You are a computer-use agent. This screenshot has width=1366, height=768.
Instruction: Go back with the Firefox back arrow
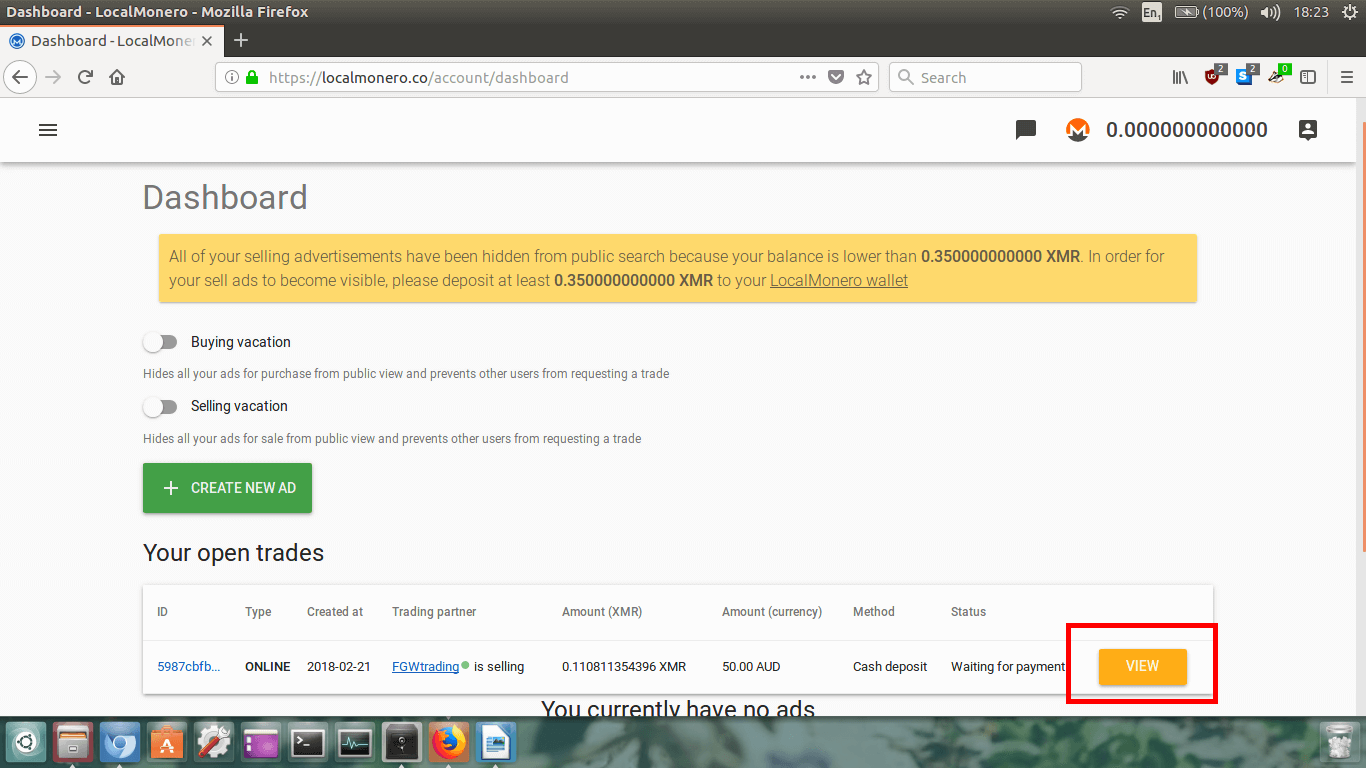pos(21,77)
